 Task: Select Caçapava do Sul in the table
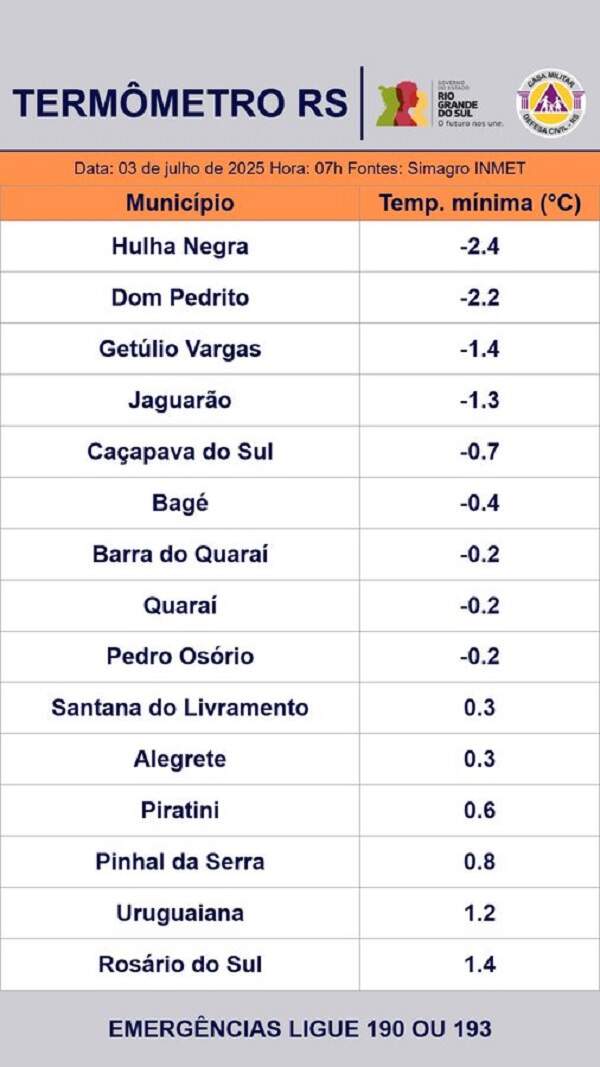(x=180, y=452)
